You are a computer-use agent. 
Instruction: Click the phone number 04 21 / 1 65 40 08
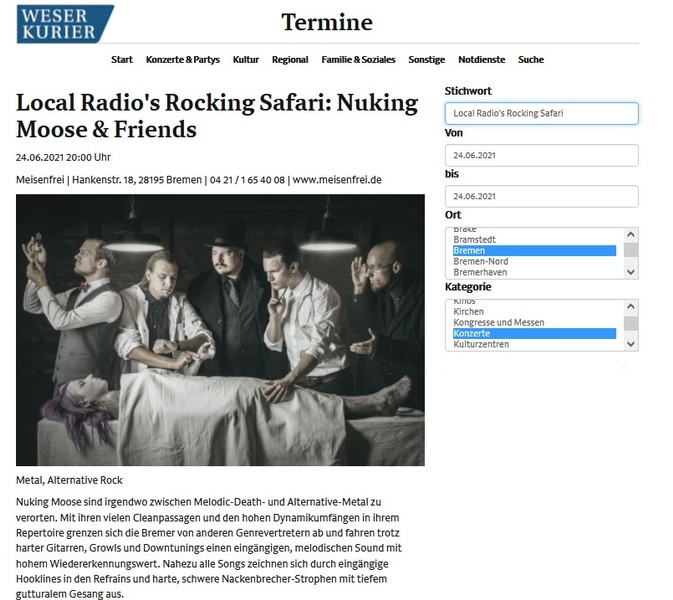point(247,180)
